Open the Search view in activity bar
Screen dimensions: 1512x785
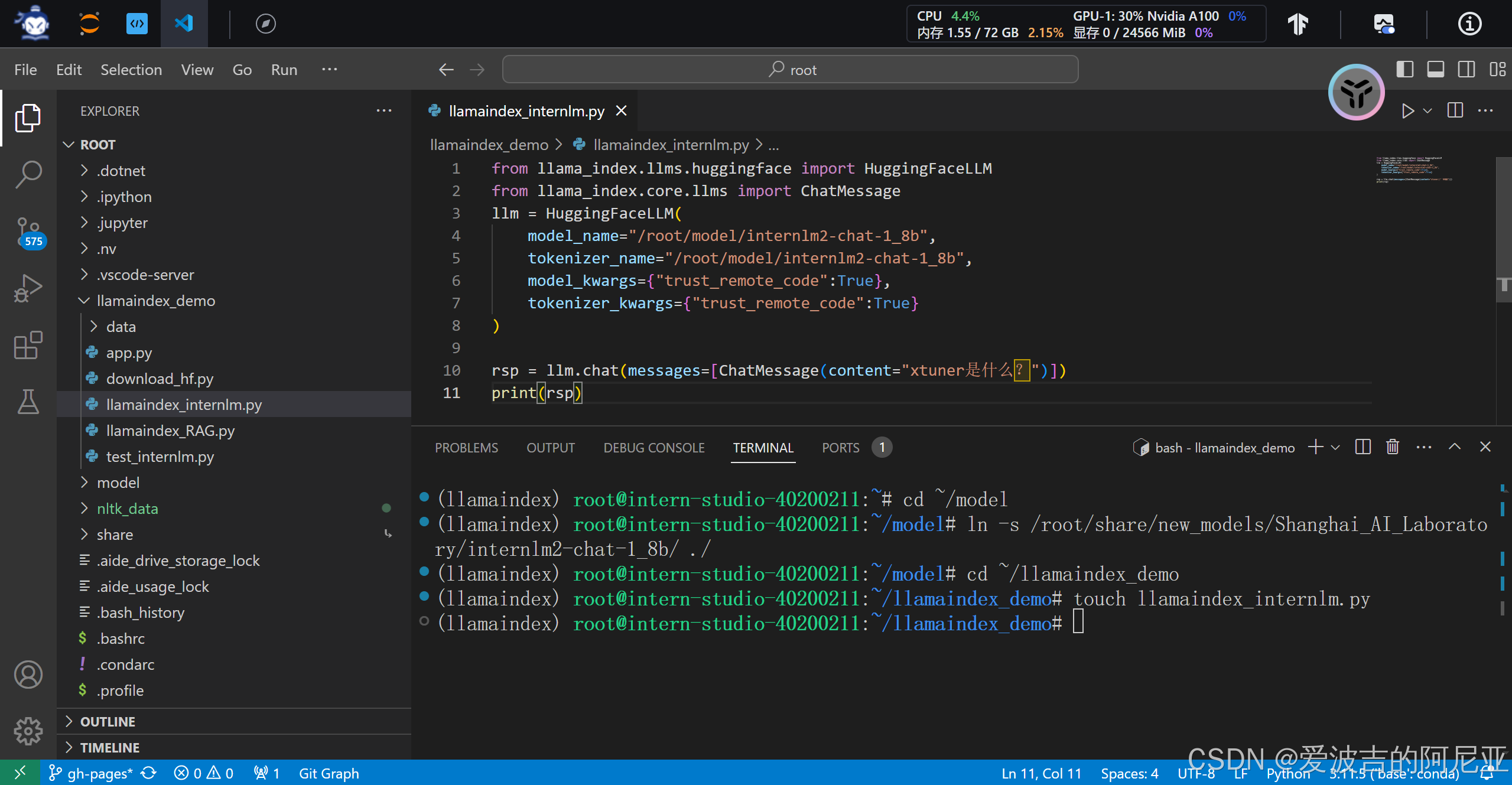pyautogui.click(x=28, y=175)
